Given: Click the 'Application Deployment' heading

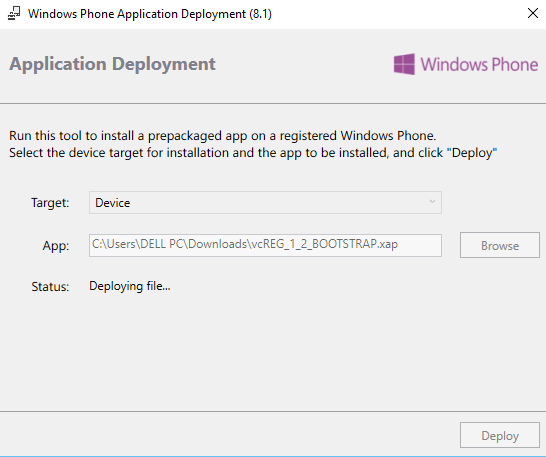Looking at the screenshot, I should [112, 64].
